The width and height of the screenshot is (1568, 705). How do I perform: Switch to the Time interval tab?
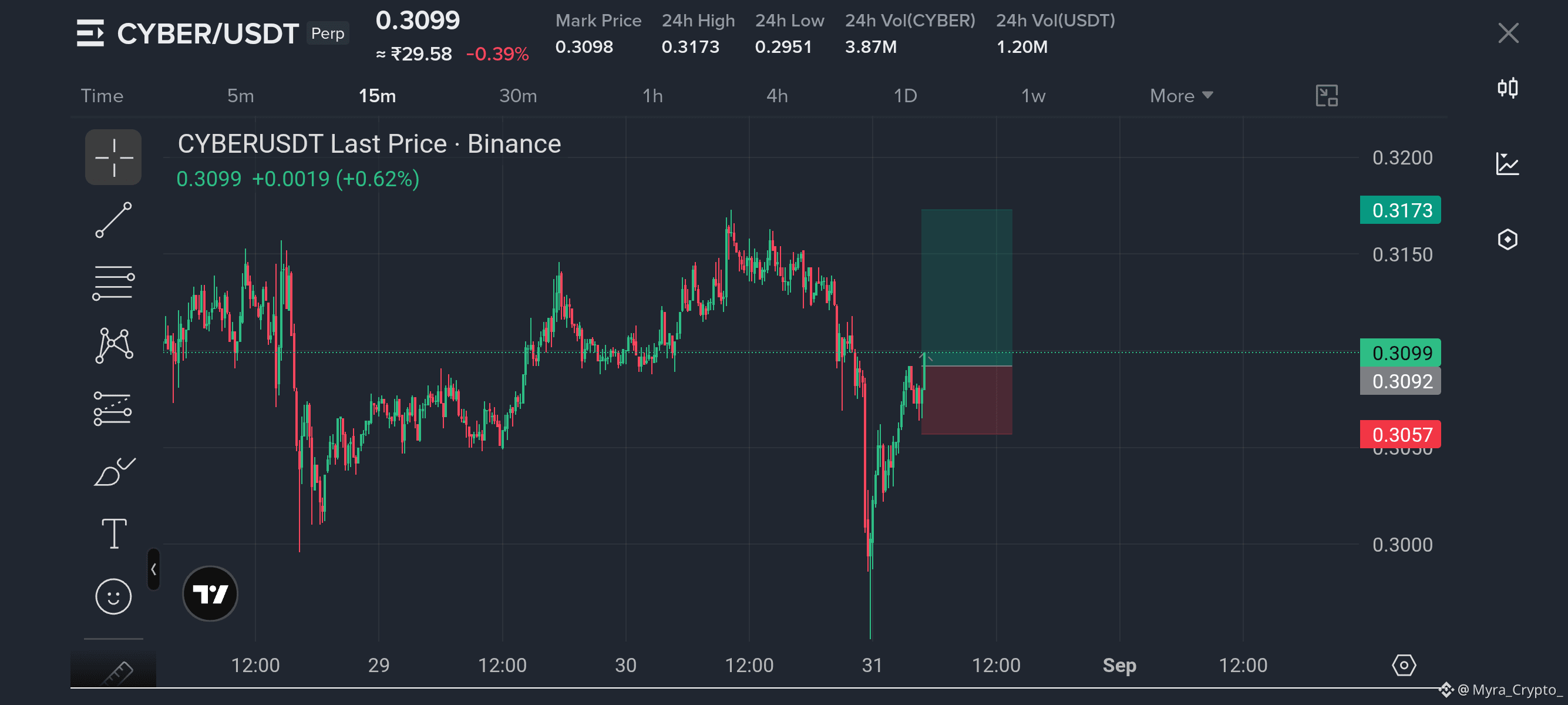click(x=102, y=96)
